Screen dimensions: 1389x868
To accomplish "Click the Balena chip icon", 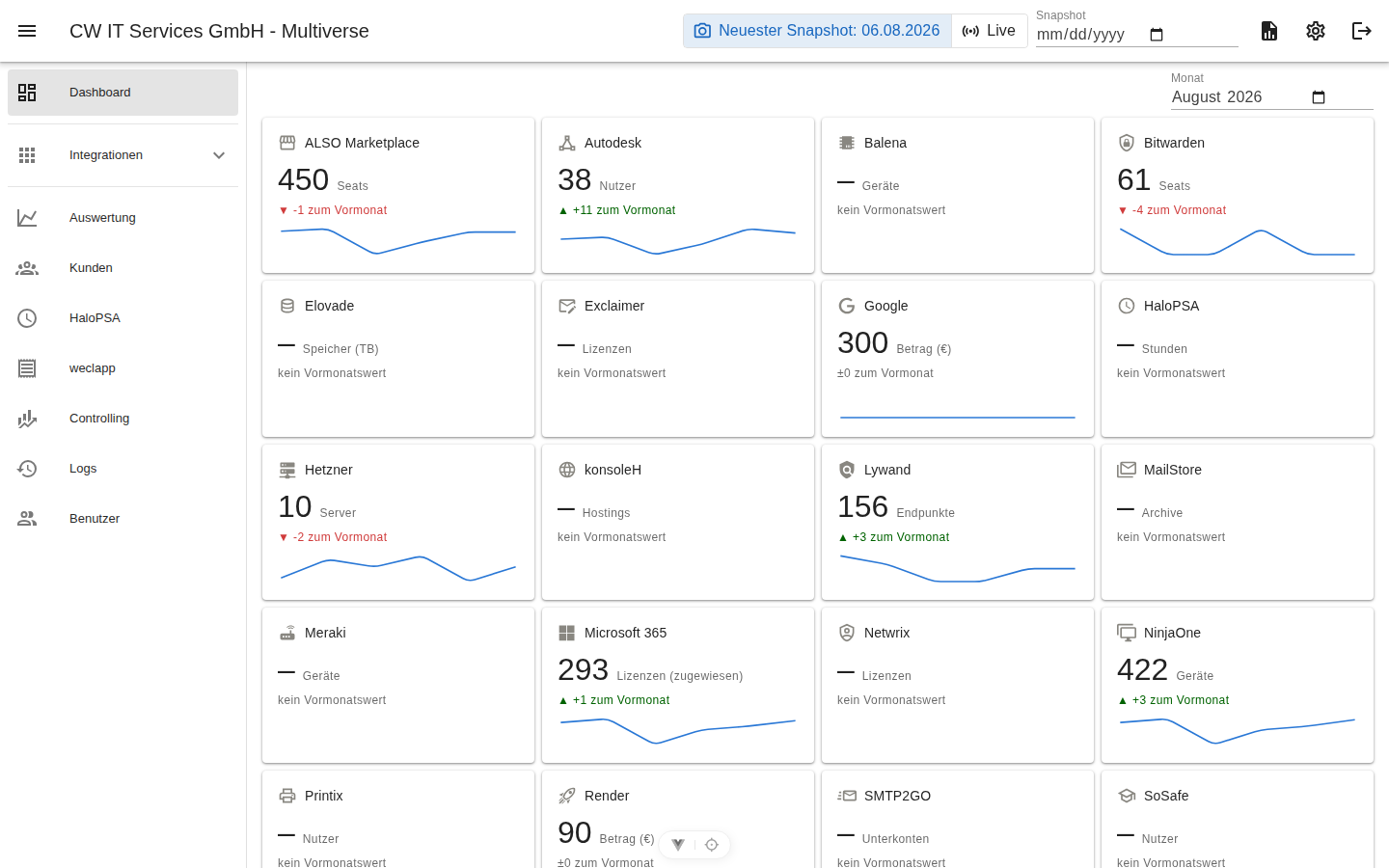I will pyautogui.click(x=847, y=143).
